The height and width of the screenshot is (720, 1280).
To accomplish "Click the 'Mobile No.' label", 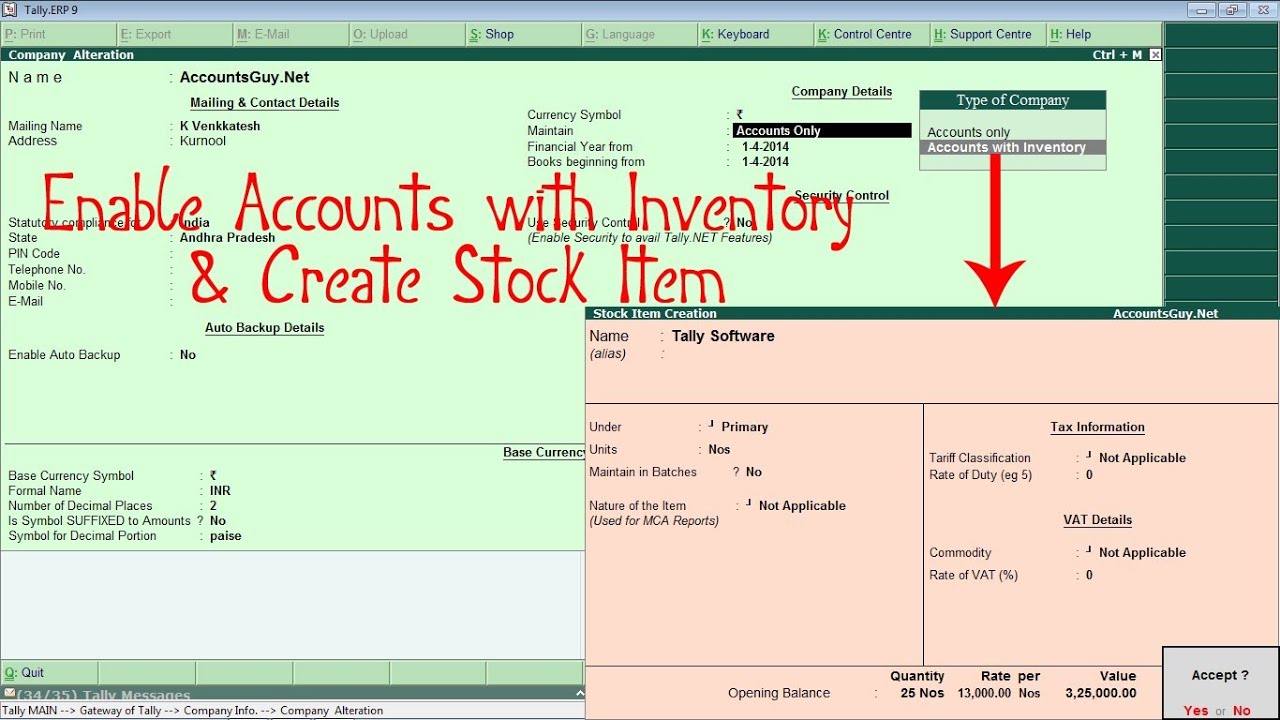I will coord(37,286).
